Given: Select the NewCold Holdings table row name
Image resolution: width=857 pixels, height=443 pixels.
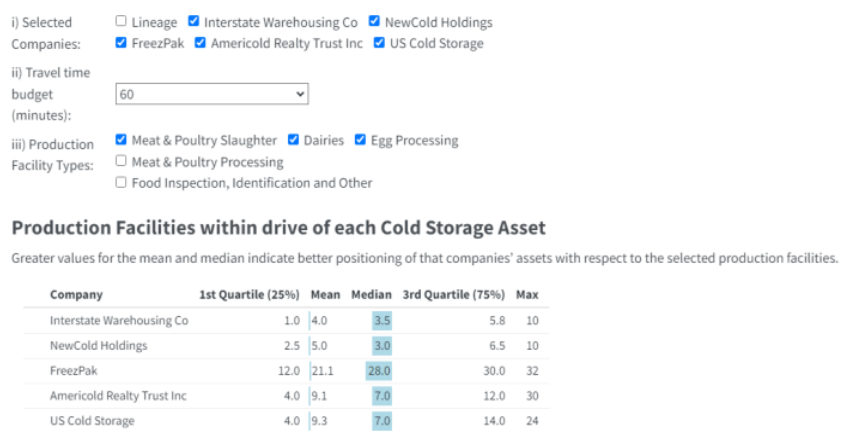Looking at the screenshot, I should (98, 345).
